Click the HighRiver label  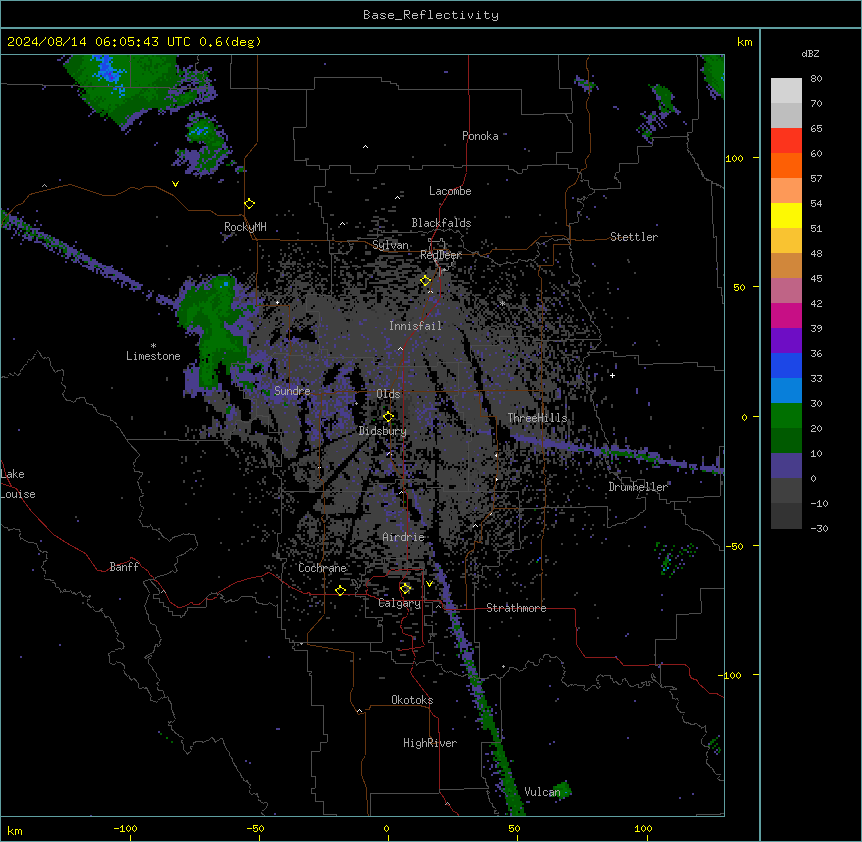click(430, 743)
